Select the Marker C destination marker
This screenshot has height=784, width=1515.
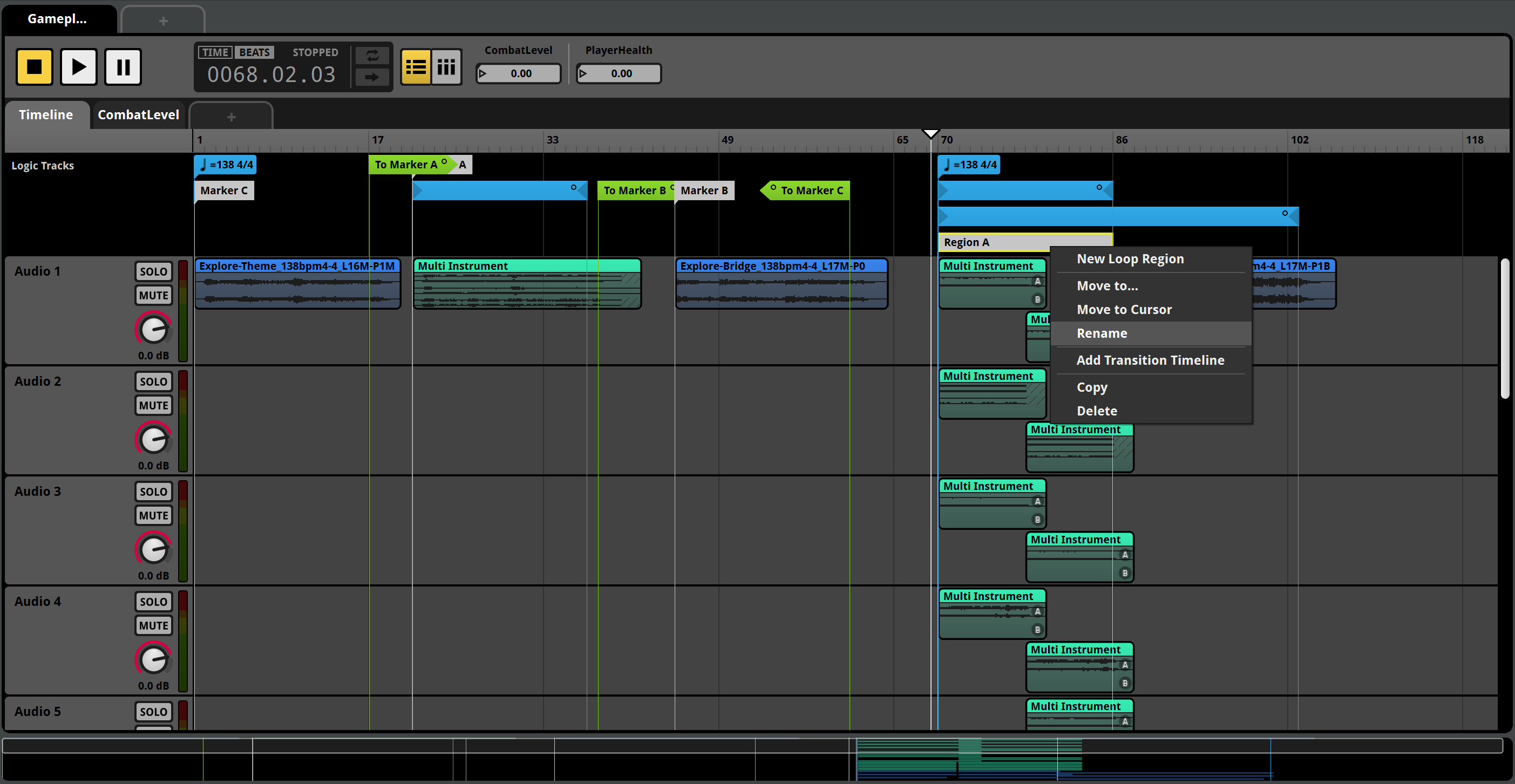[224, 190]
